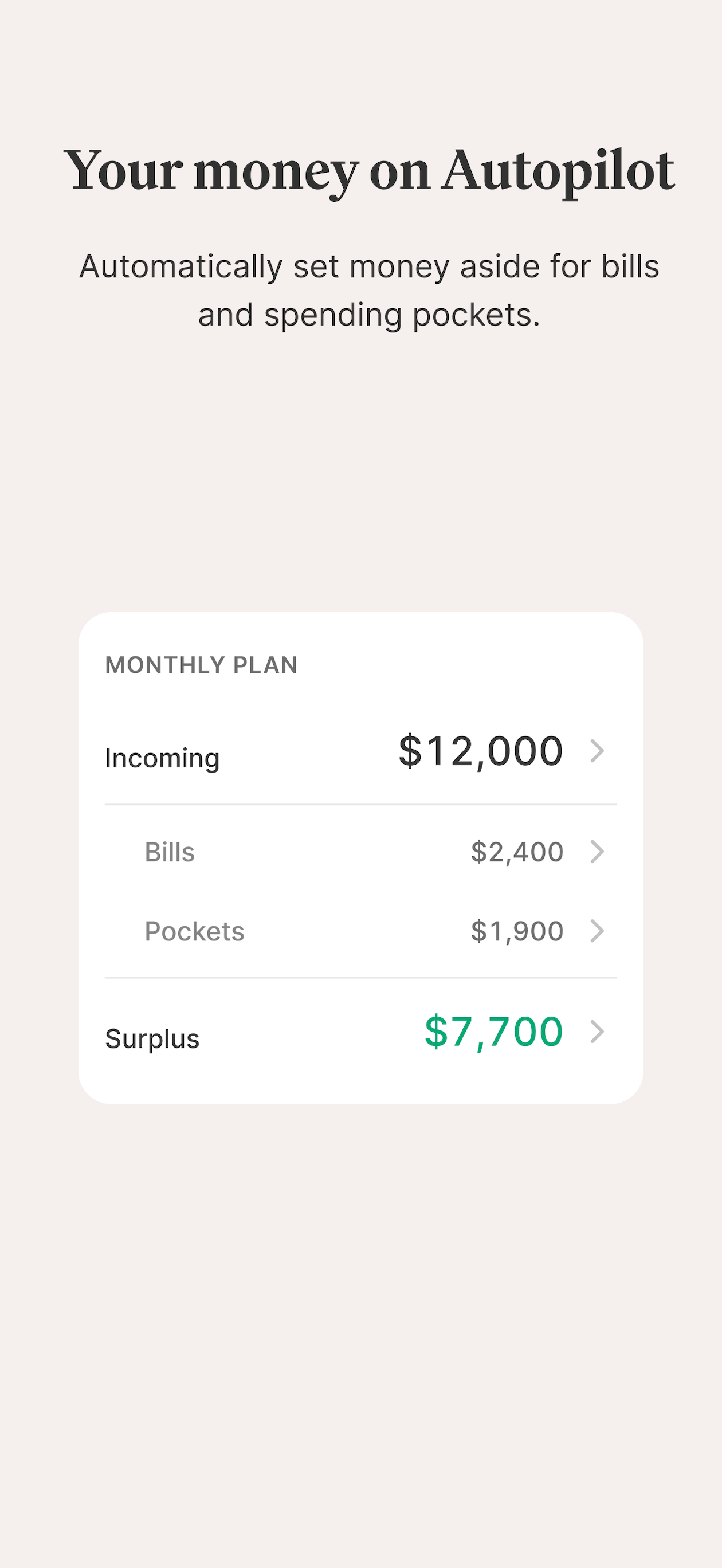Tap the $12,000 incoming amount
This screenshot has height=1568, width=722.
(x=480, y=751)
